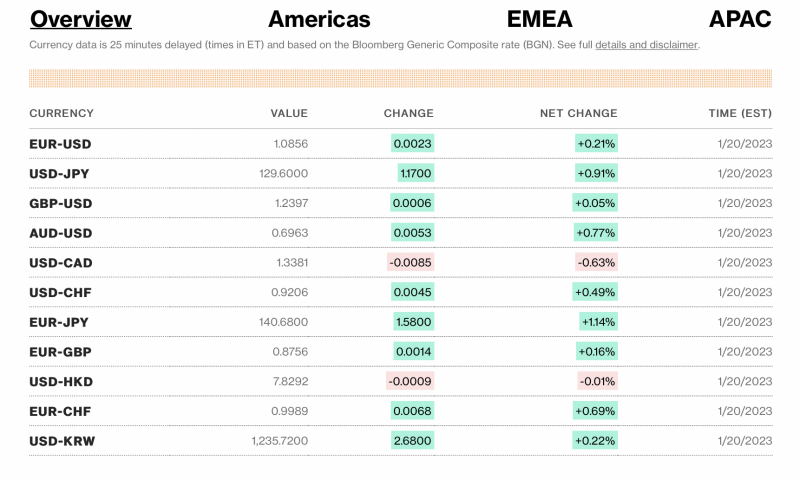
Task: Open the USD-JPY currency pair
Action: [59, 174]
